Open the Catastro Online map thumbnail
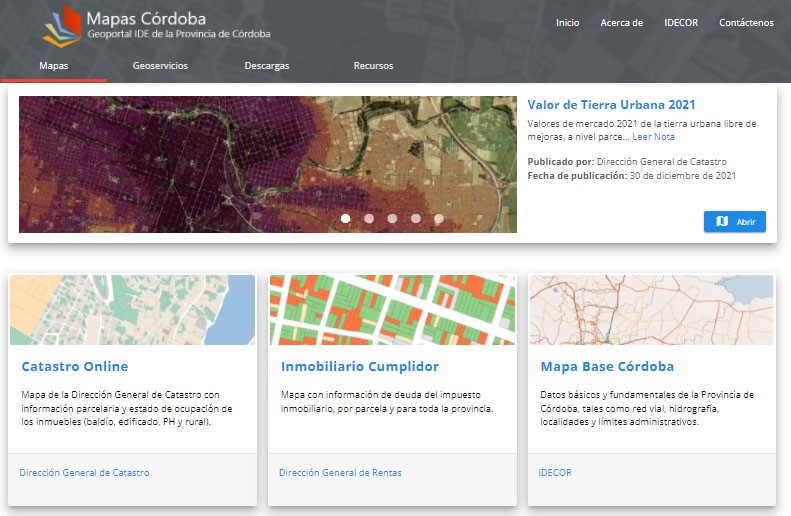Viewport: 791px width, 516px height. [132, 310]
